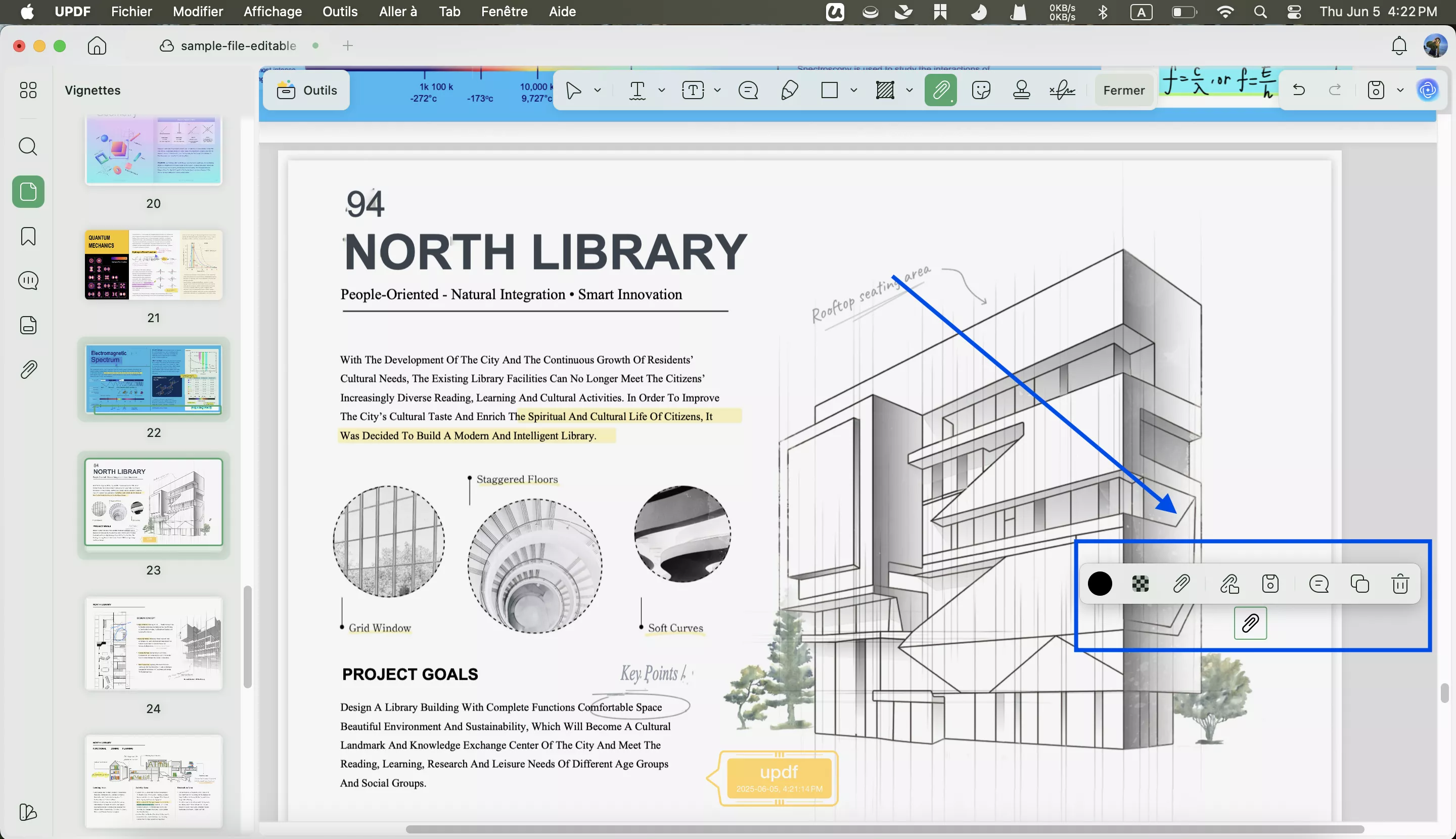The height and width of the screenshot is (839, 1456).
Task: Expand the shape tool dropdown arrow
Action: 853,91
